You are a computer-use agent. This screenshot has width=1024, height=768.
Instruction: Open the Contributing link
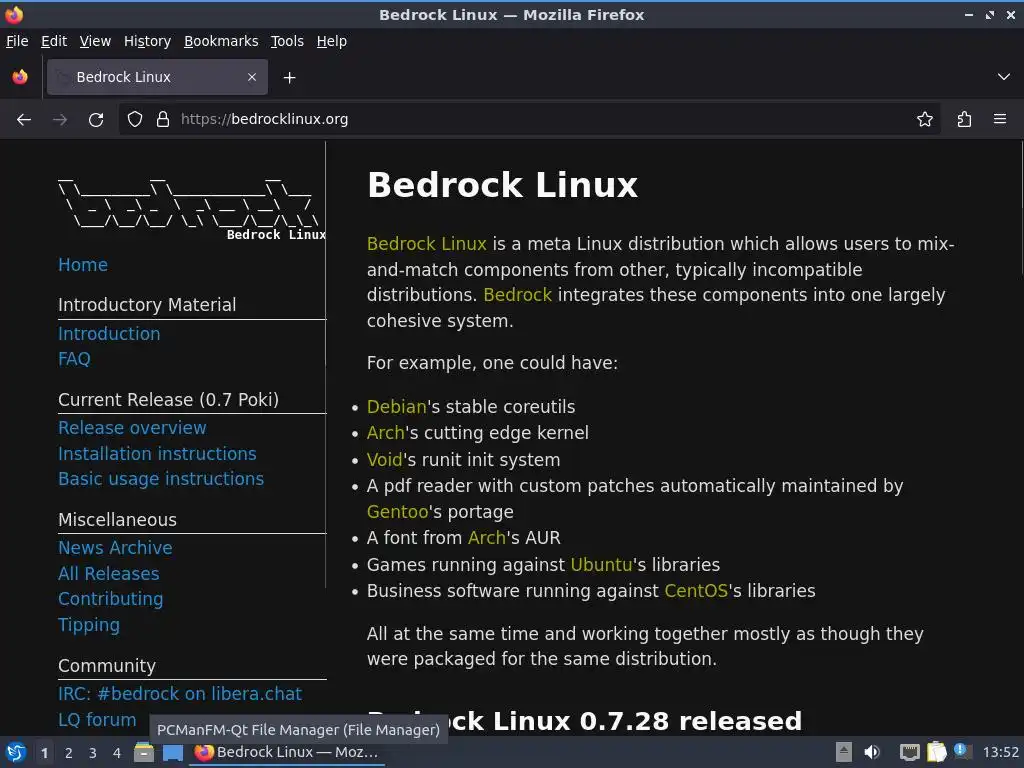pos(110,600)
